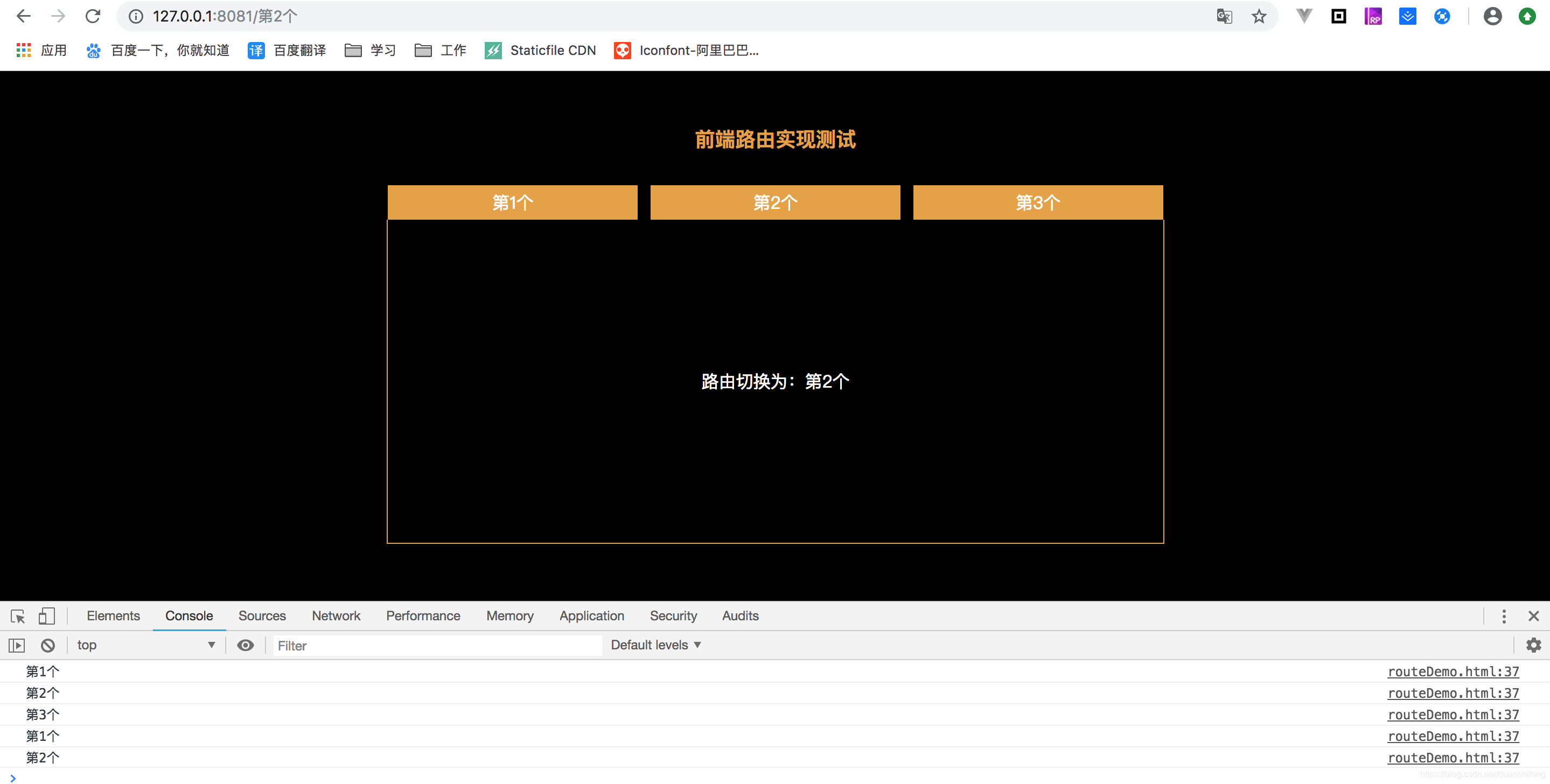Open routeDemo.html:37 link in last log row
The width and height of the screenshot is (1550, 784).
pyautogui.click(x=1453, y=759)
